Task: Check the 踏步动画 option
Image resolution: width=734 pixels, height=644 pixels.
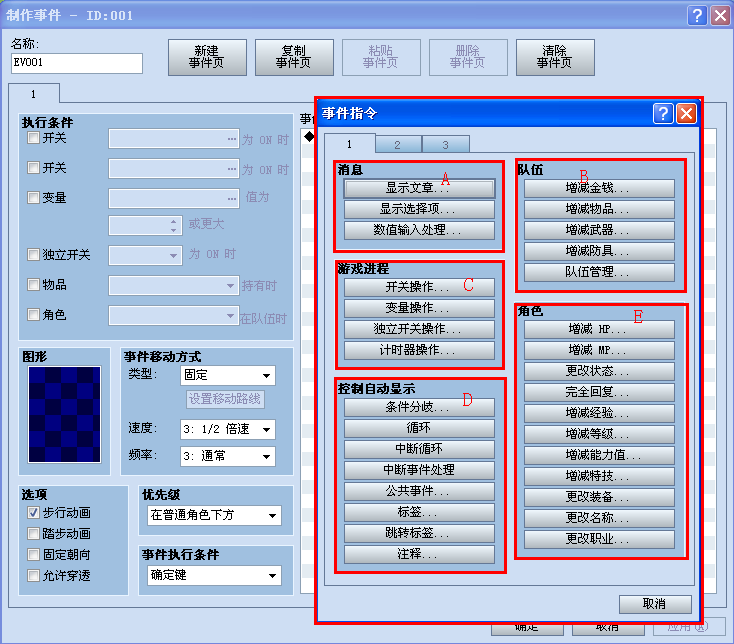Action: [x=33, y=534]
